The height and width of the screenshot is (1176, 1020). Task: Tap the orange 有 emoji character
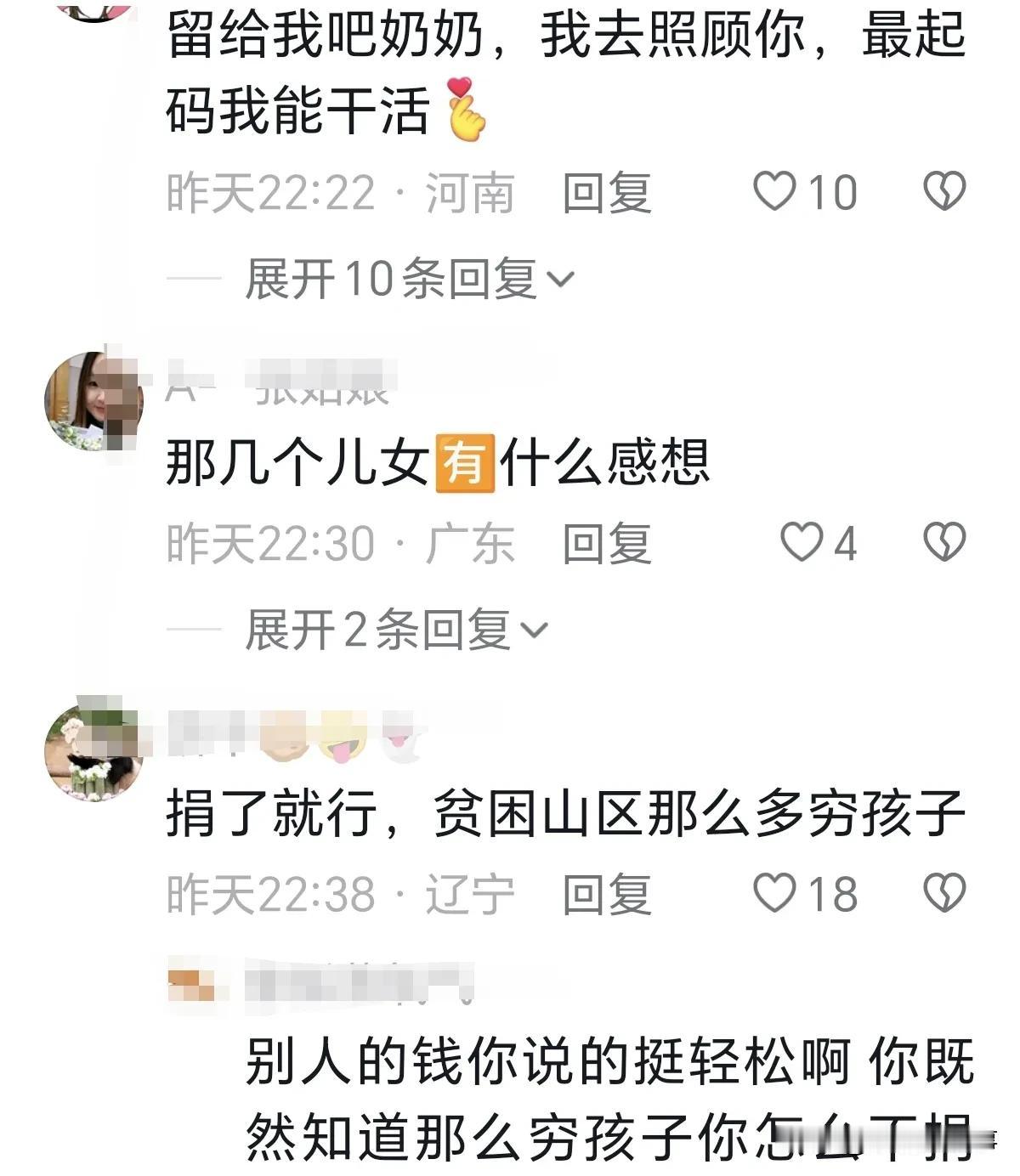tap(464, 463)
